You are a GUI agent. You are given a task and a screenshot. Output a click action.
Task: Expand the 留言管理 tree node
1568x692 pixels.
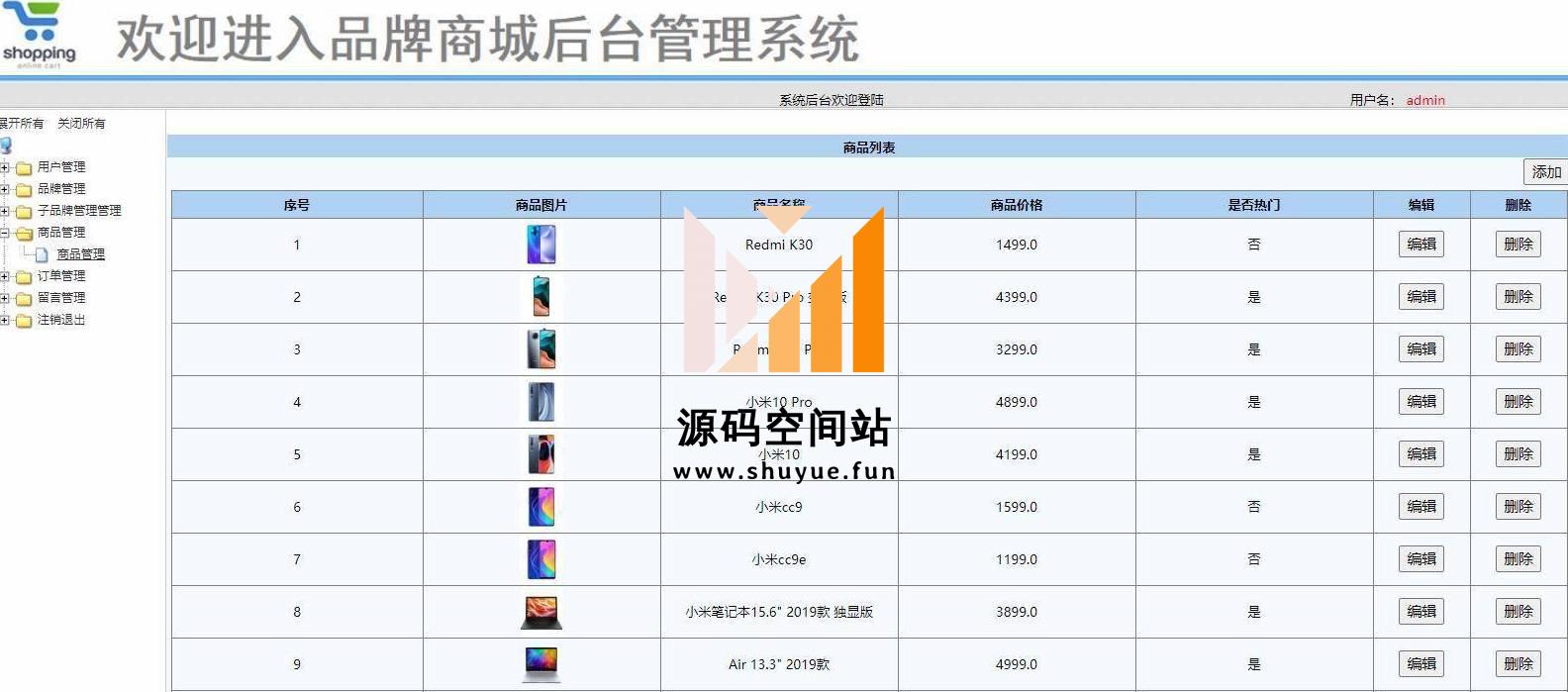(5, 298)
